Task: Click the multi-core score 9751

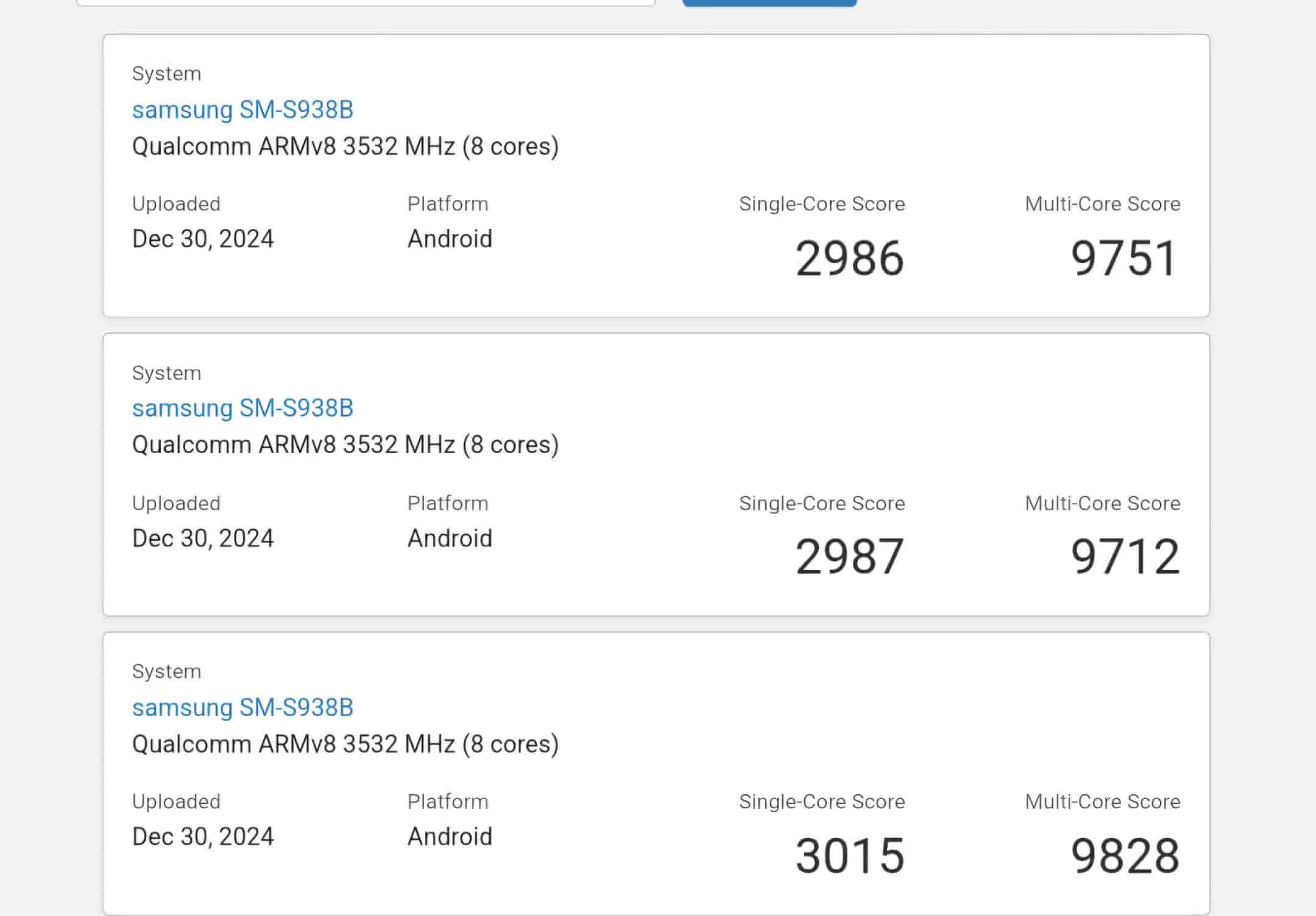Action: click(1124, 258)
